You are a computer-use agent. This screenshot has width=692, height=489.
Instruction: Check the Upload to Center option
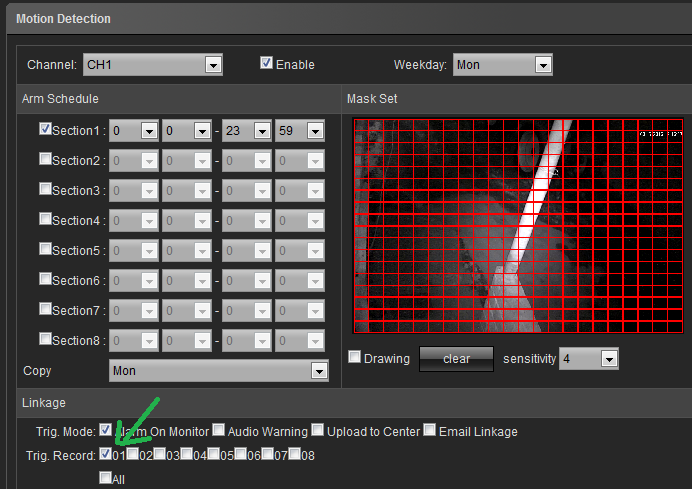coord(317,431)
